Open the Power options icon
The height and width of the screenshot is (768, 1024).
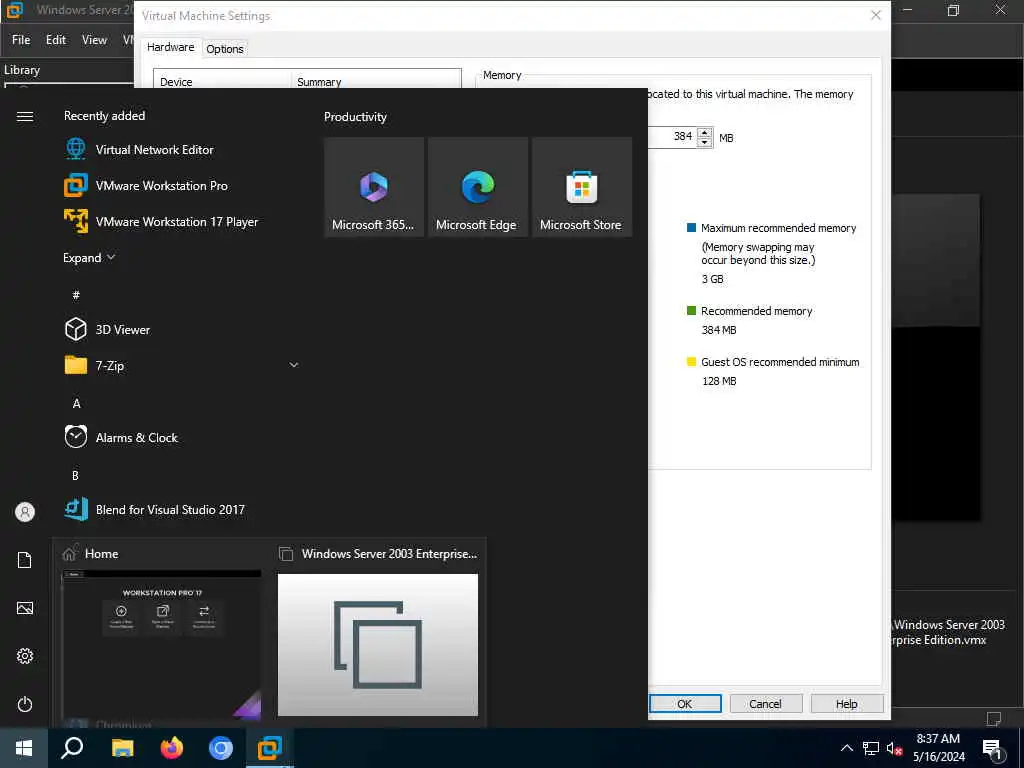25,704
